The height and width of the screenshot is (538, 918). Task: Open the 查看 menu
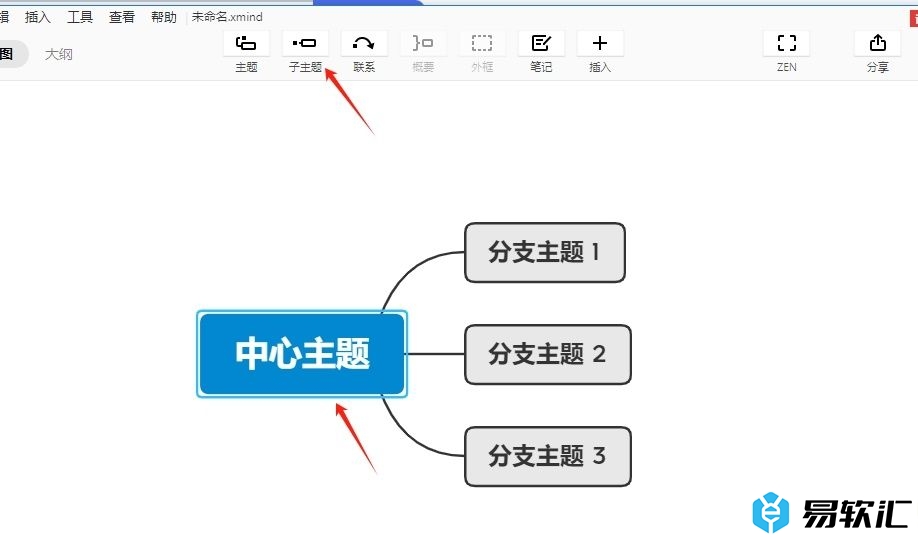122,17
